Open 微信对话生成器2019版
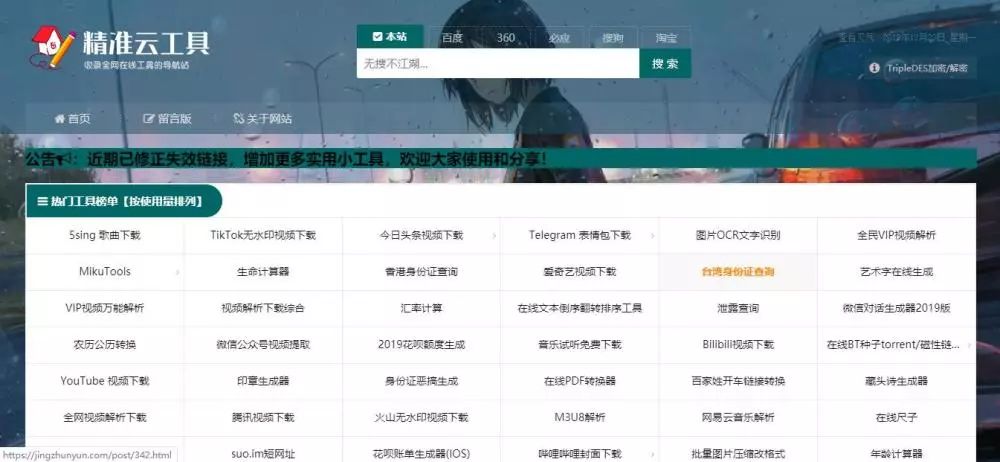This screenshot has height=462, width=1000. point(896,308)
